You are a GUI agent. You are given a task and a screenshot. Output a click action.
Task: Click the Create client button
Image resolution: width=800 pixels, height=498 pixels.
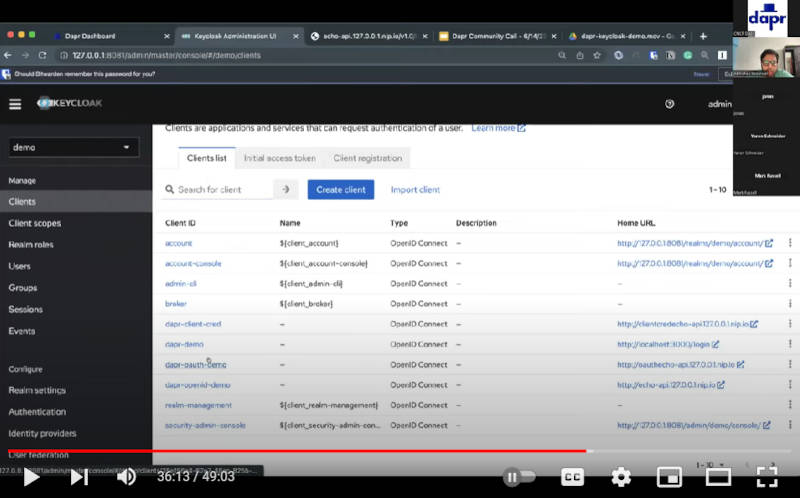[x=341, y=189]
